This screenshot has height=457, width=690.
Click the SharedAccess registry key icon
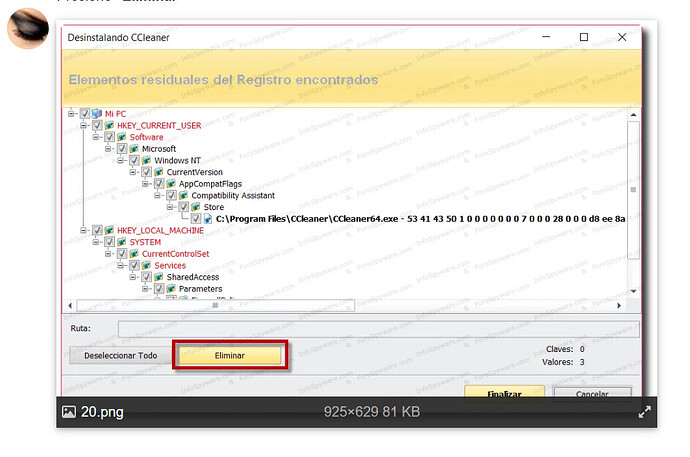coord(158,277)
